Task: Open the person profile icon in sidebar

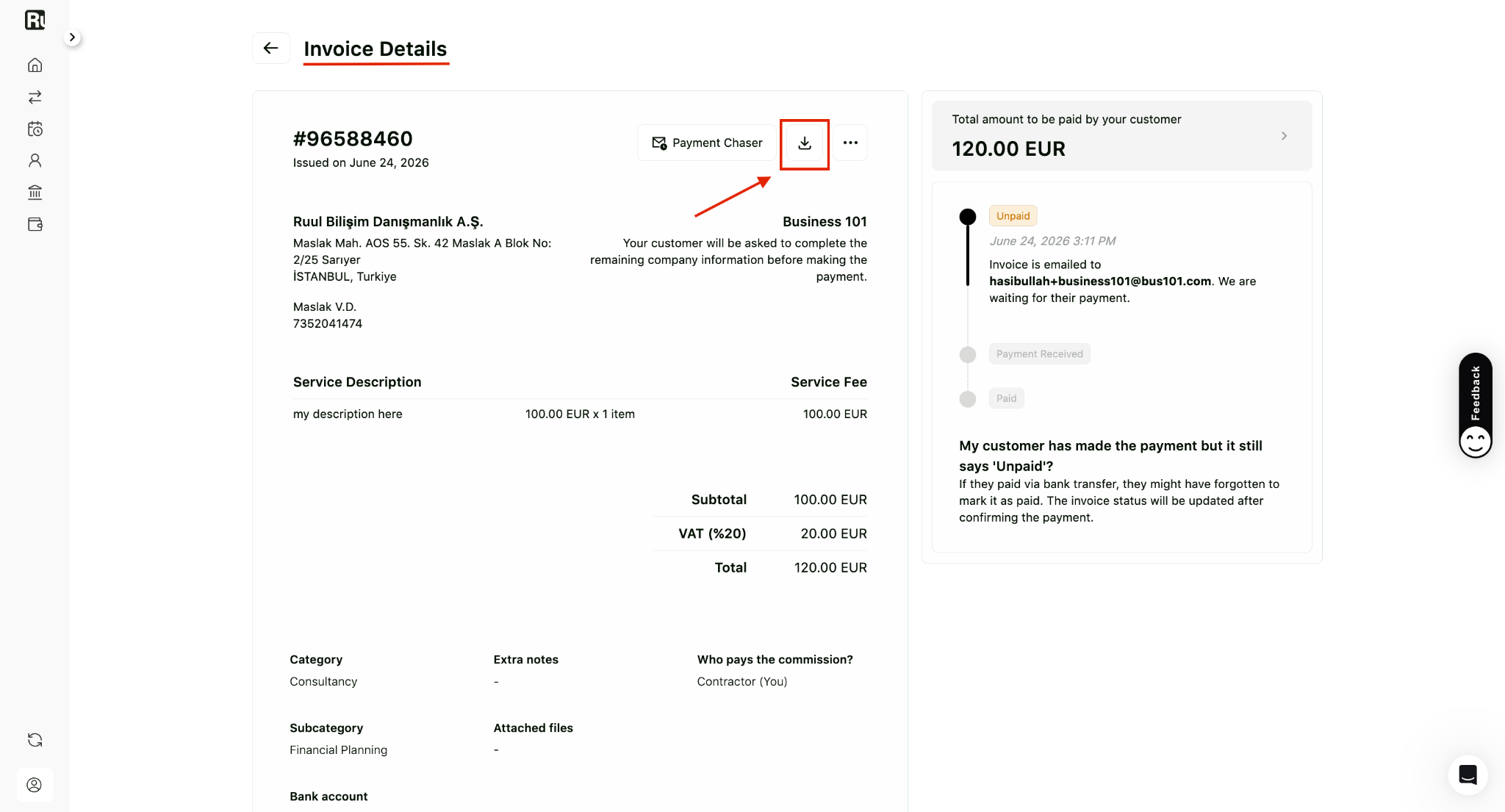Action: point(35,160)
